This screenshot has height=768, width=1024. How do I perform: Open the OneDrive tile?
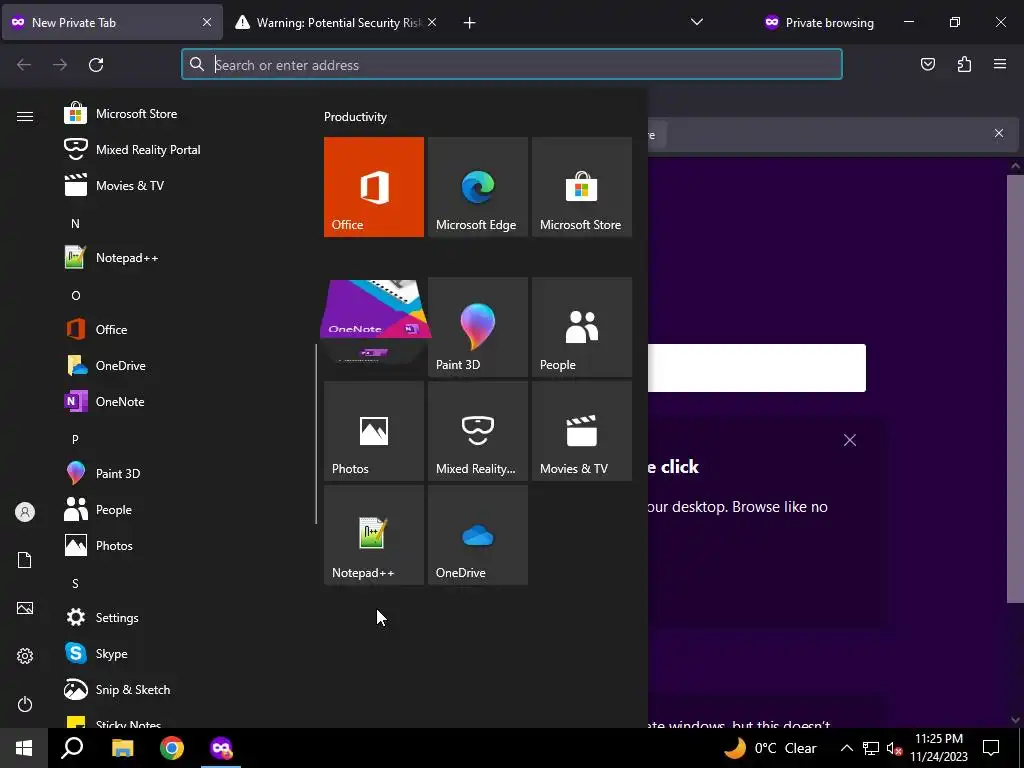pyautogui.click(x=477, y=535)
